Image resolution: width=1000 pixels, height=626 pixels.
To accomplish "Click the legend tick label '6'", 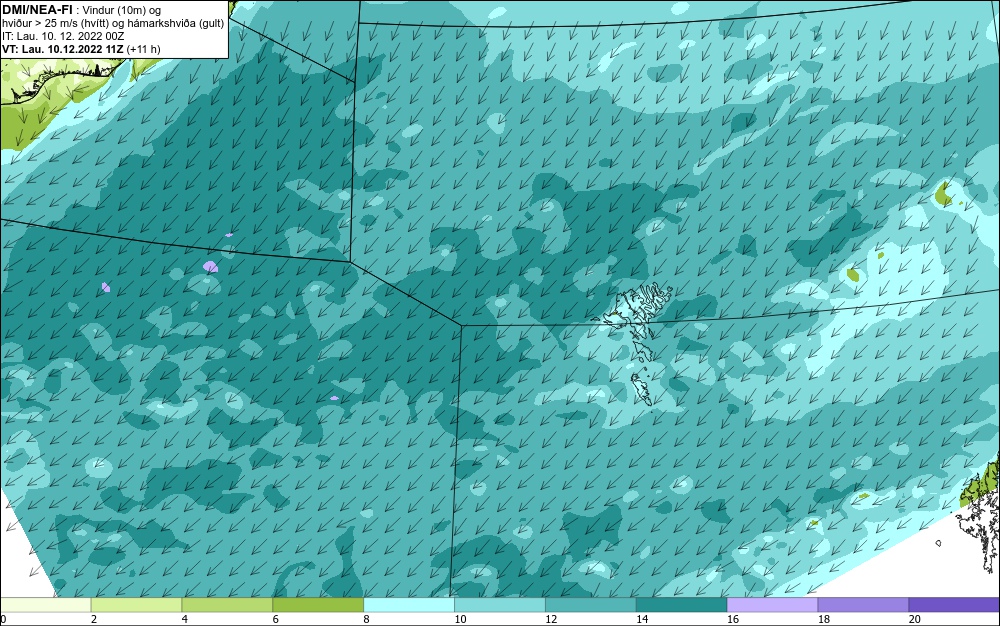I will 276,619.
